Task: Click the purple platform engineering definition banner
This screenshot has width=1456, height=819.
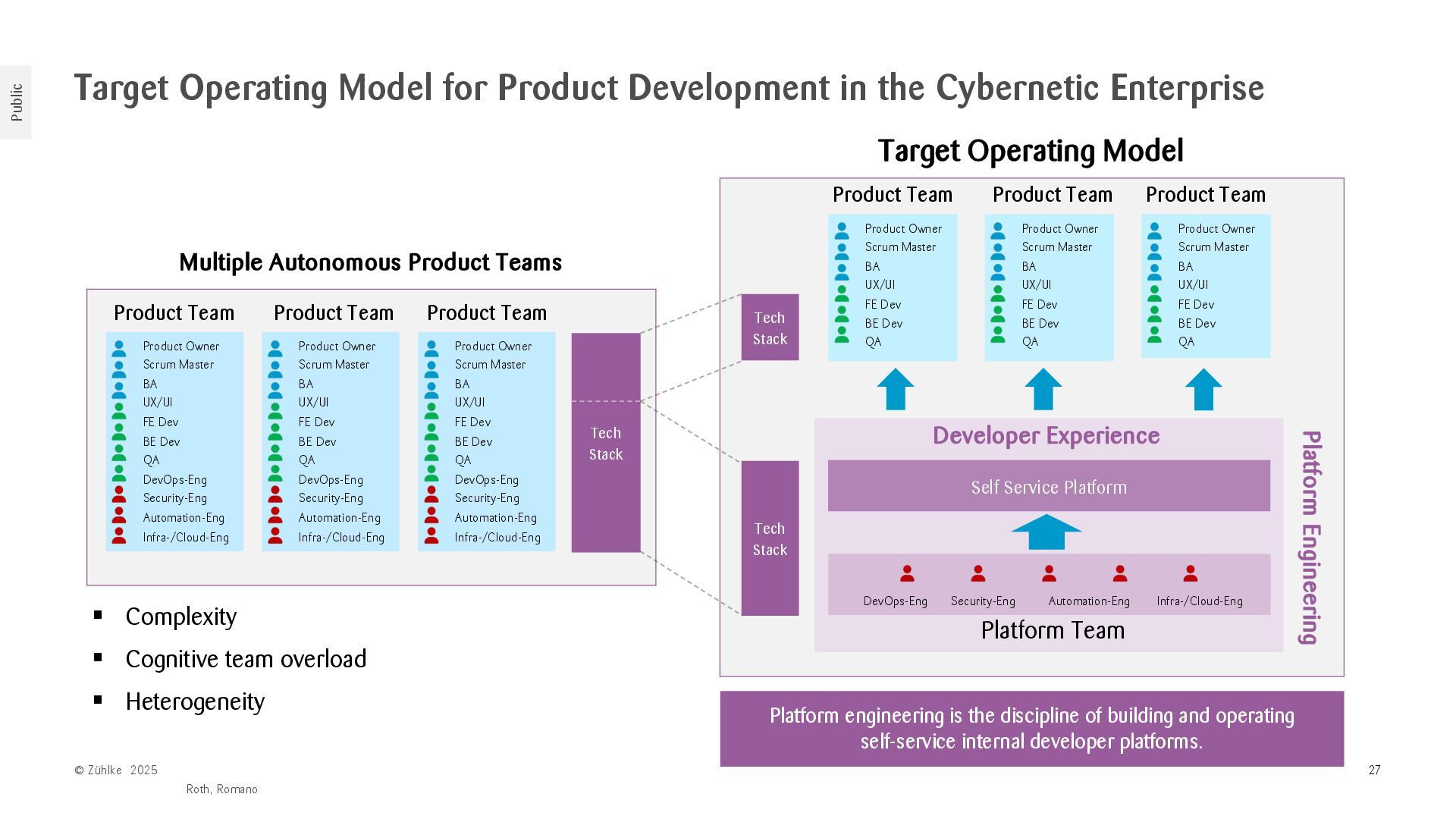Action: (x=1031, y=729)
